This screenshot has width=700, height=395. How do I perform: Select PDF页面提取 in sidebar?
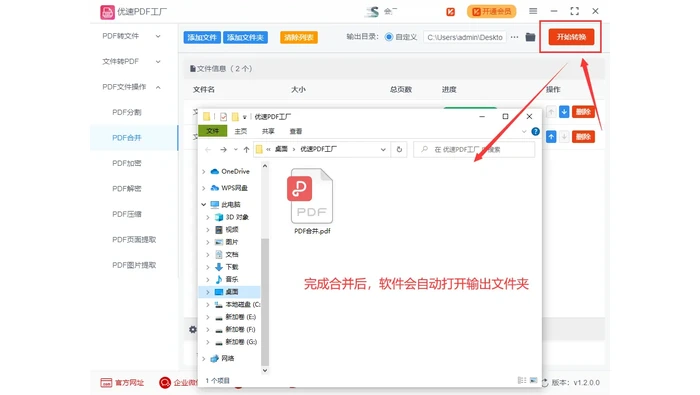pos(134,240)
